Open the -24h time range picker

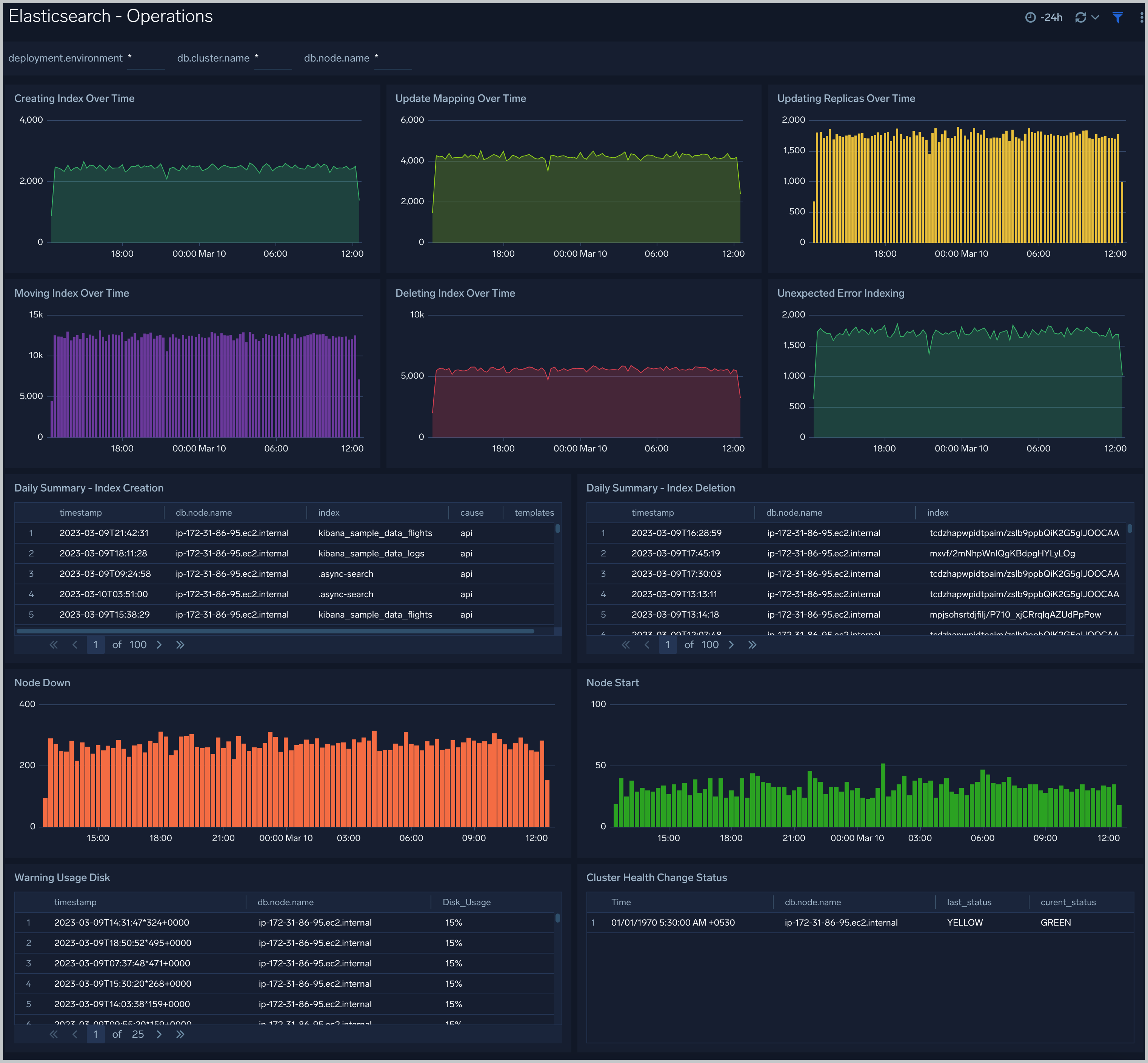click(x=1044, y=17)
